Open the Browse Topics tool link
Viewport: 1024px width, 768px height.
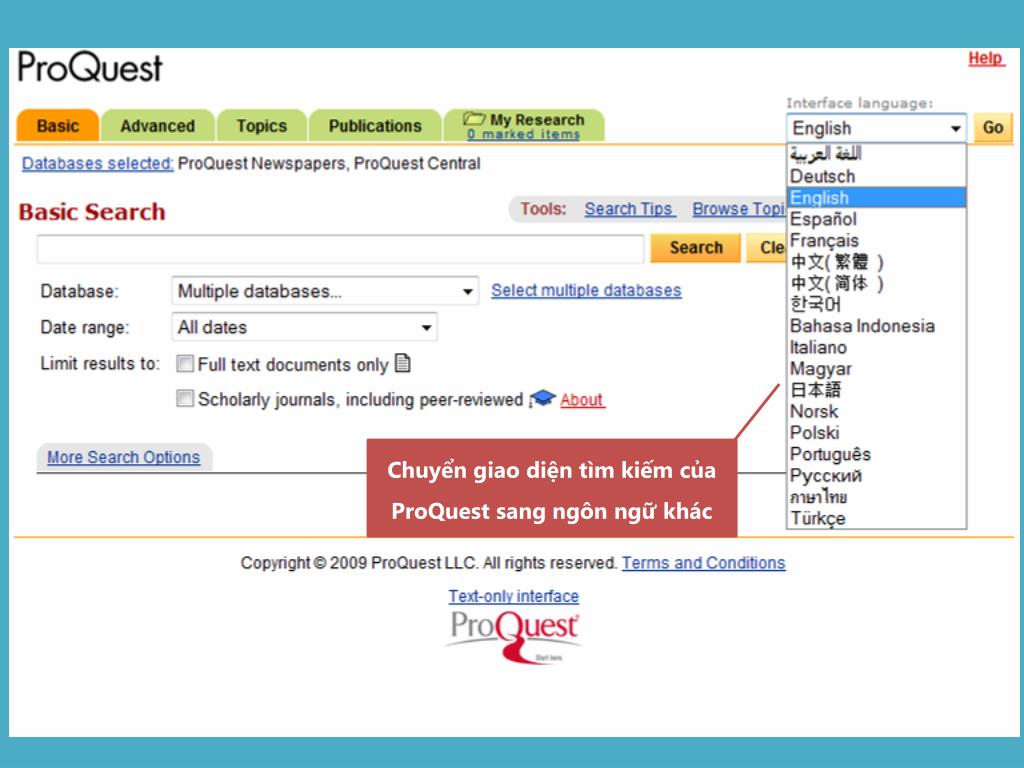pos(739,209)
